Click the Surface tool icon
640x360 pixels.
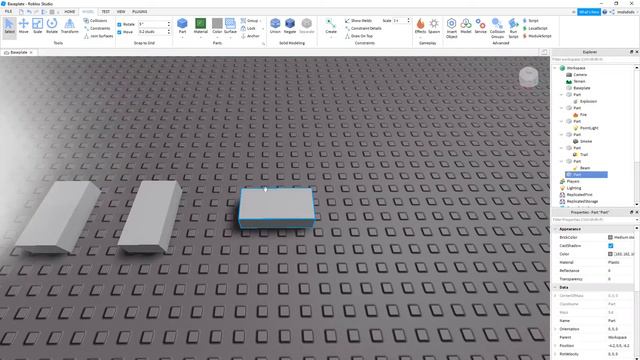pos(230,26)
